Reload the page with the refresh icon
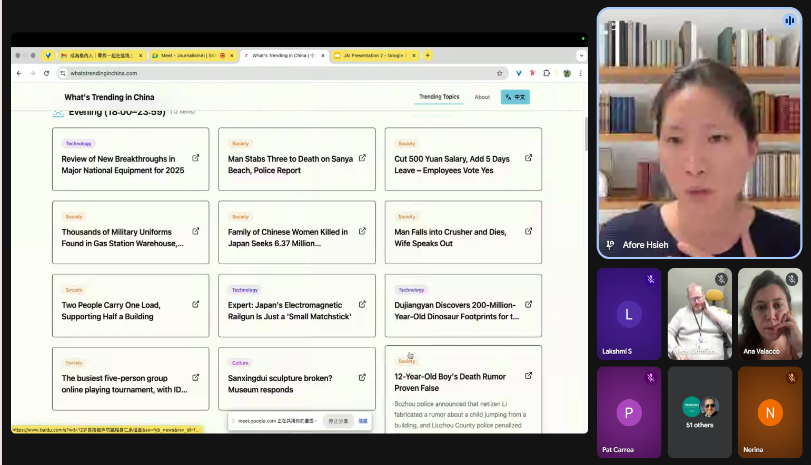Viewport: 811px width, 465px height. tap(47, 73)
